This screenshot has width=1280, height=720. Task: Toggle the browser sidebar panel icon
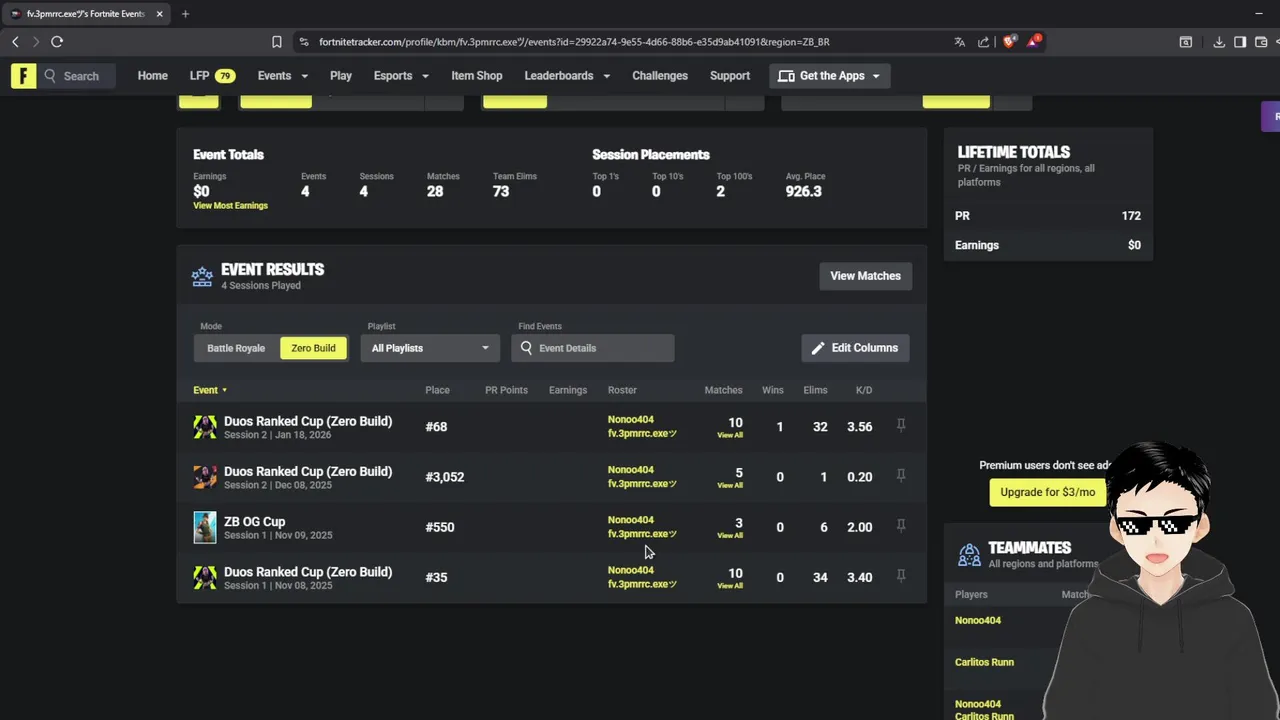tap(1240, 42)
